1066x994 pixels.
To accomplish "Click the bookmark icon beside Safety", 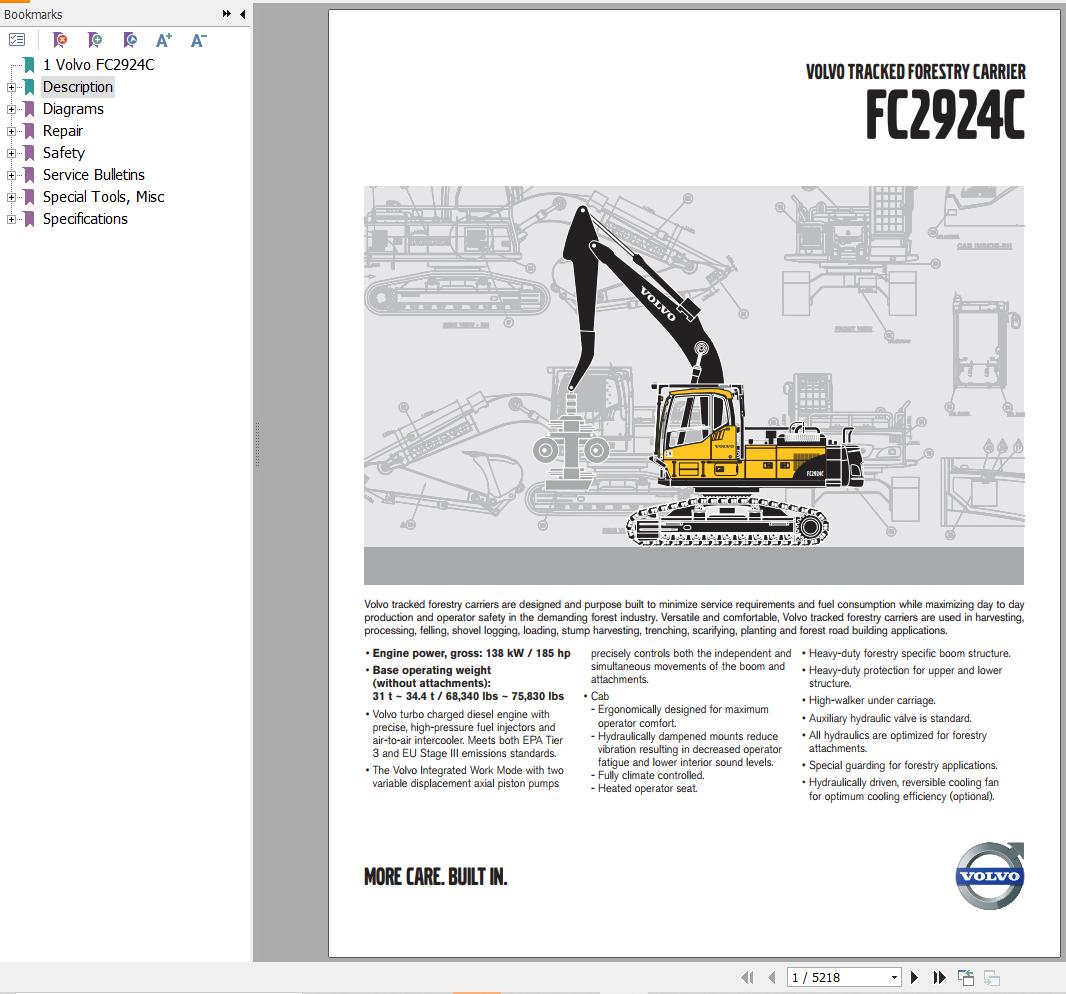I will [29, 153].
